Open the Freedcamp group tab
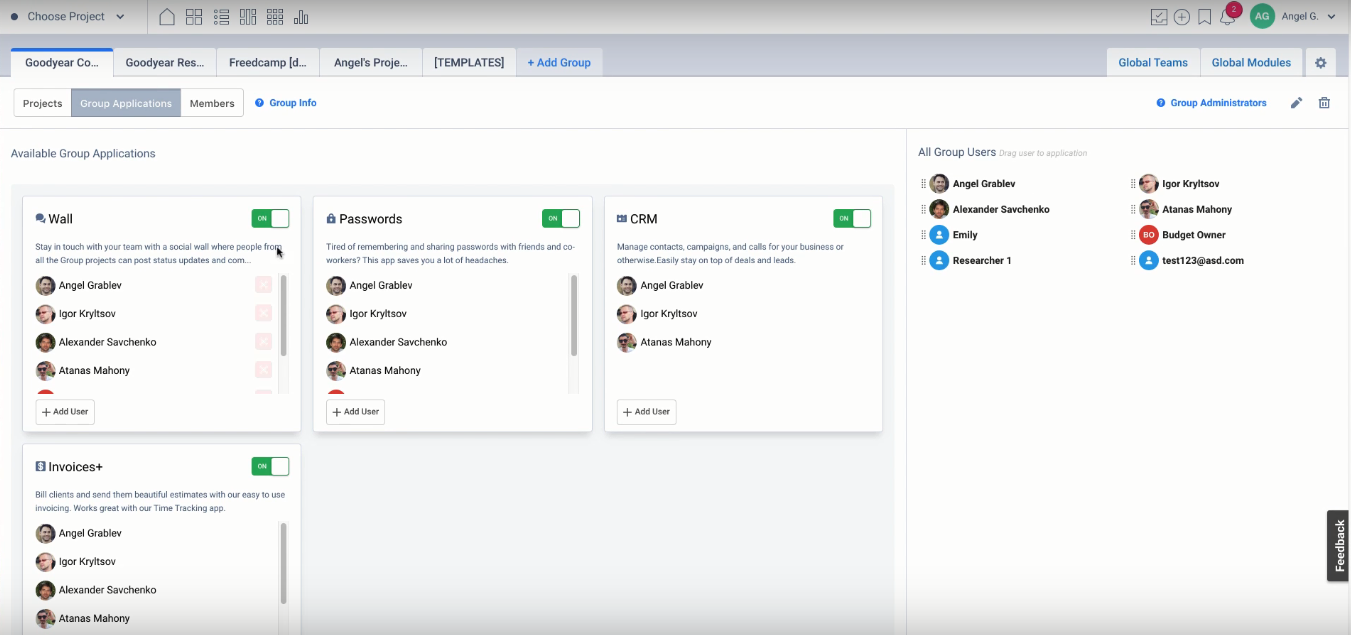Viewport: 1351px width, 635px height. (x=267, y=62)
